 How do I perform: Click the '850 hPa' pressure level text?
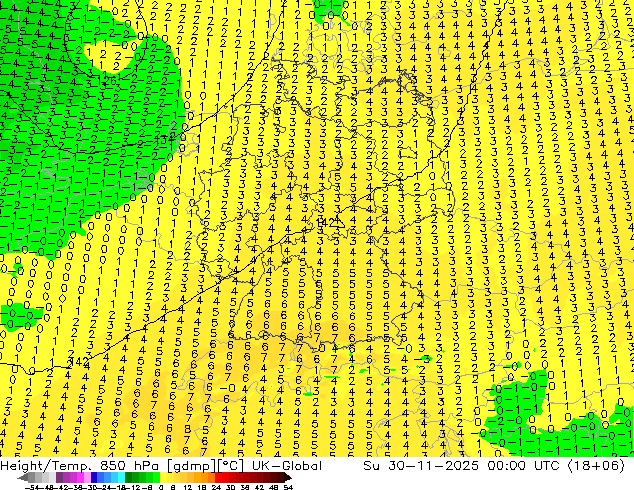coord(129,466)
